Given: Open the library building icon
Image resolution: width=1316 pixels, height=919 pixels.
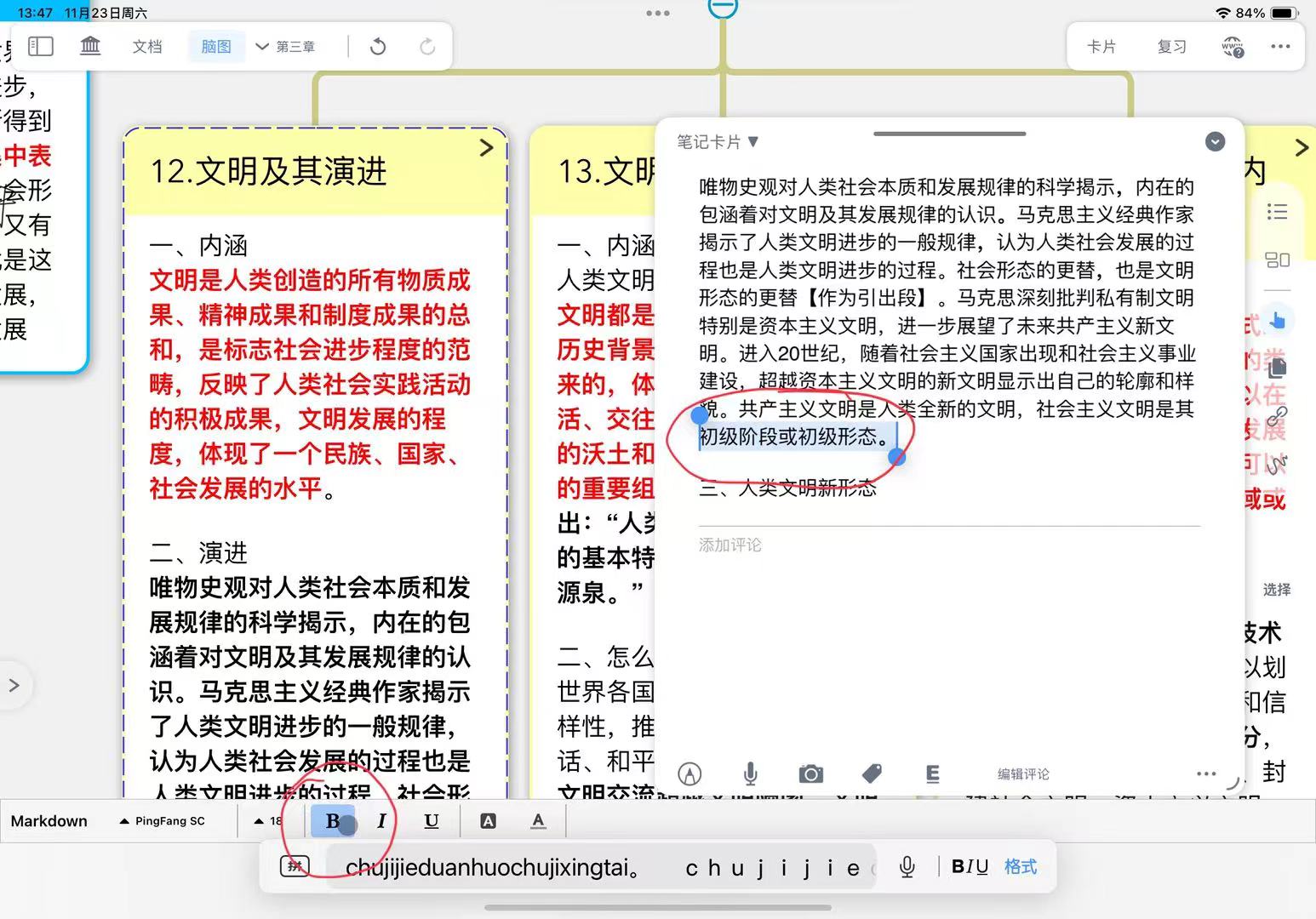Looking at the screenshot, I should (90, 46).
